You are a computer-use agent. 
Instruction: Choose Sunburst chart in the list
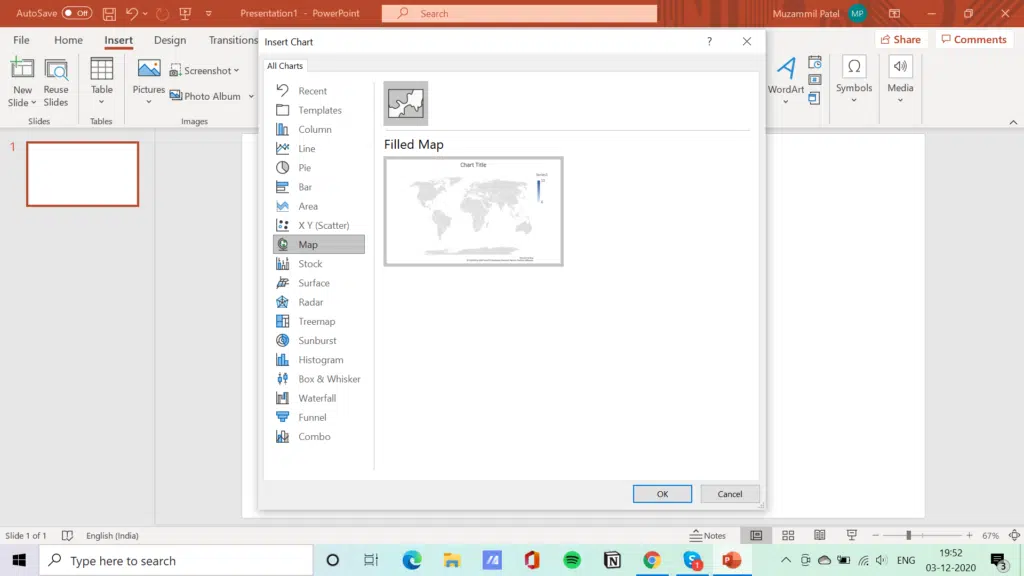point(317,341)
